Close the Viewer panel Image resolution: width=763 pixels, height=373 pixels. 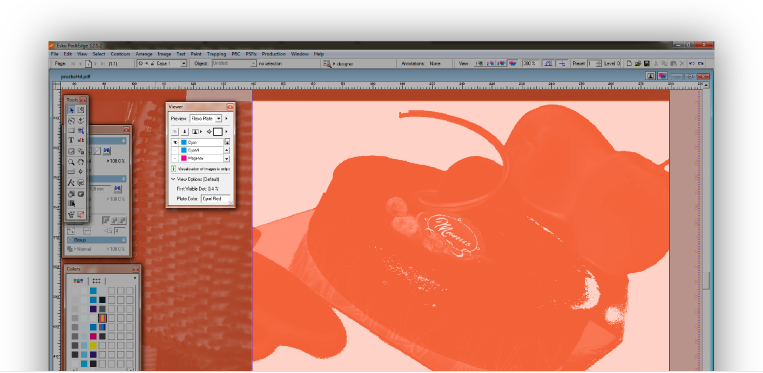click(230, 107)
